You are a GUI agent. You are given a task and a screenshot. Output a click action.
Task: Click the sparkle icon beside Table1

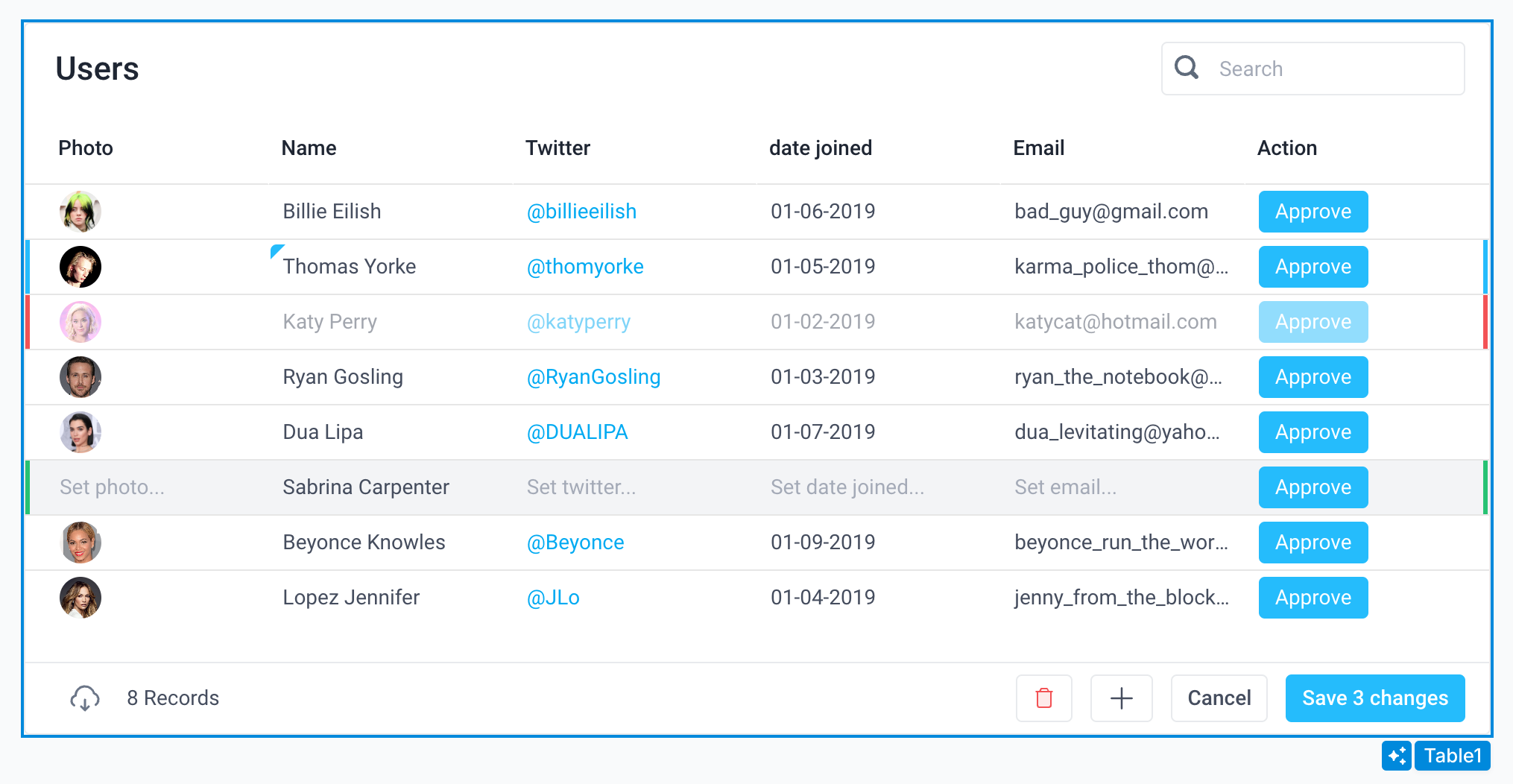[x=1396, y=756]
